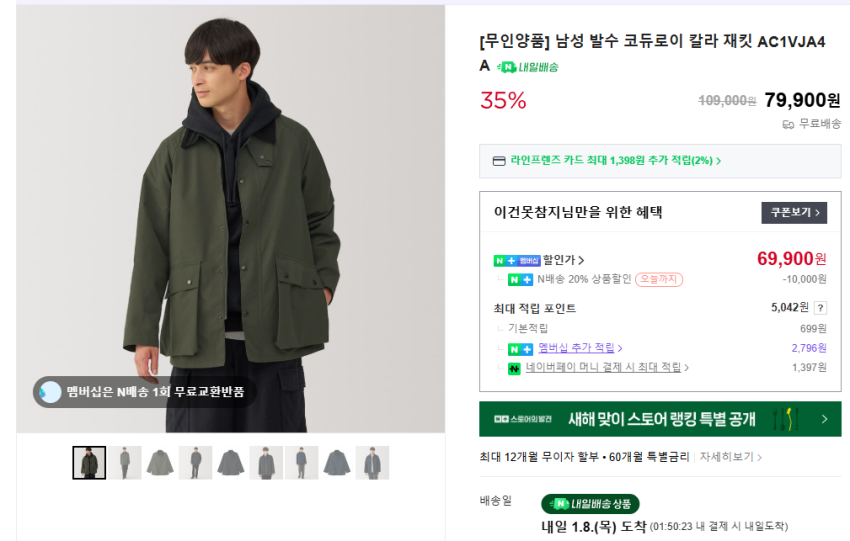This screenshot has width=850, height=541.
Task: Click the green 네이버페이 머니 N icon
Action: (515, 368)
